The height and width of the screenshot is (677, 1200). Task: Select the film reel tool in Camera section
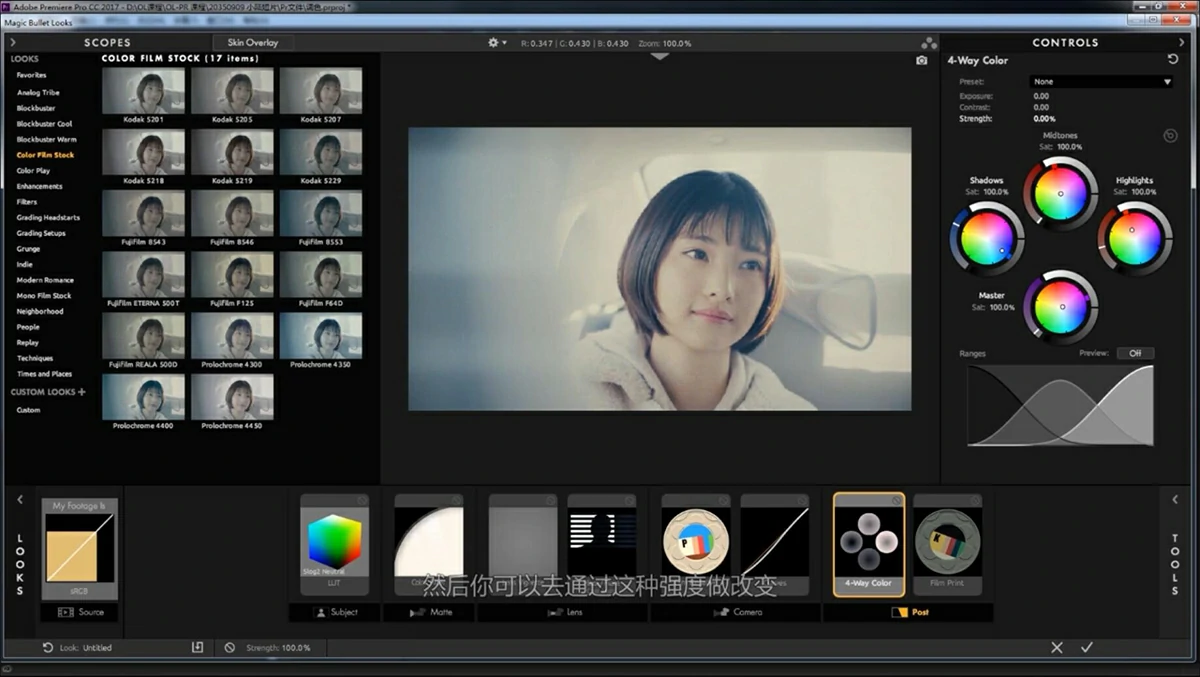tap(695, 545)
